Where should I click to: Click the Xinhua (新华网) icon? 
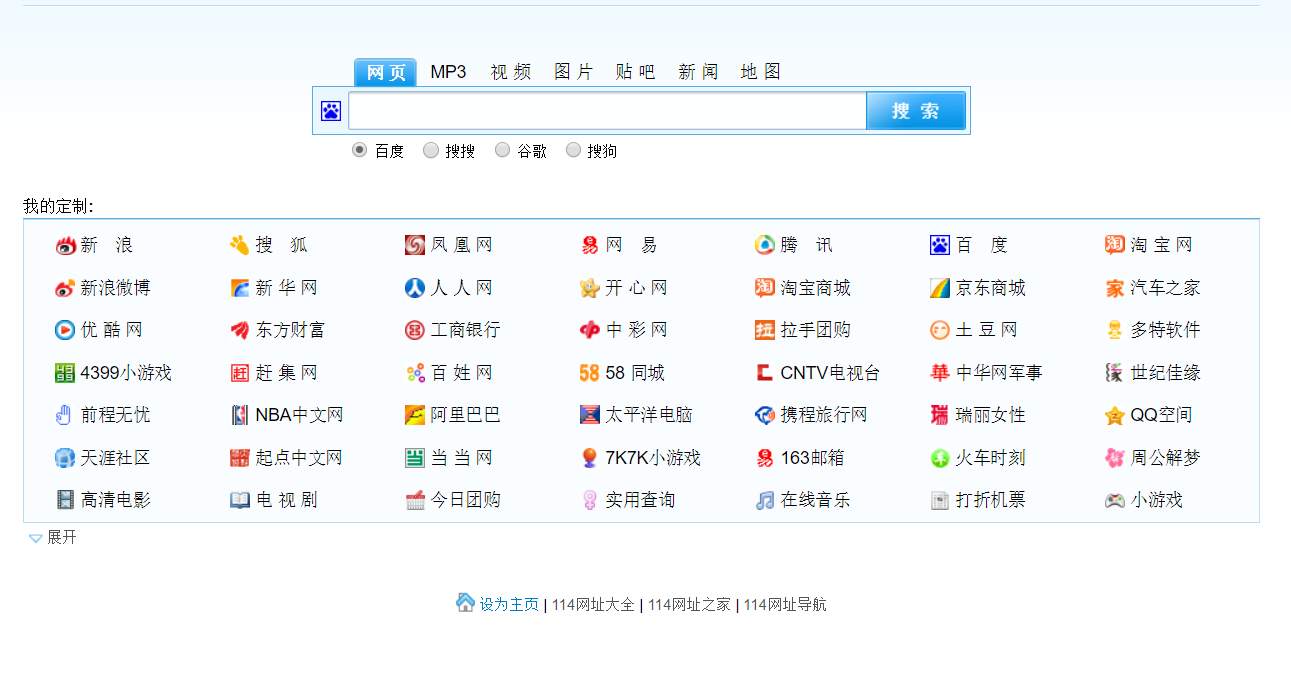tap(239, 288)
